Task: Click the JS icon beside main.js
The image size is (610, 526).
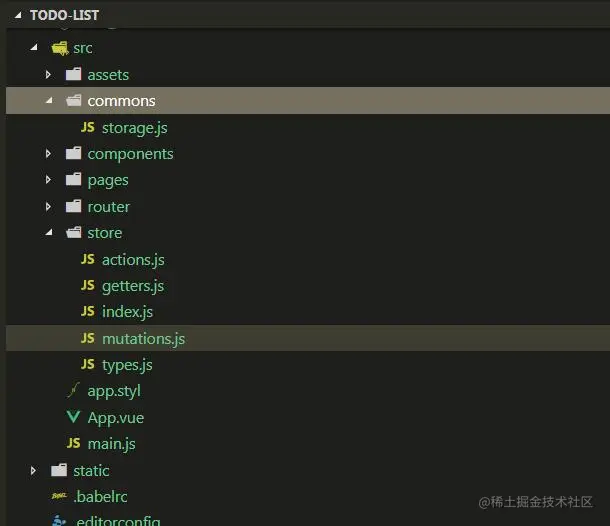Action: [x=73, y=444]
